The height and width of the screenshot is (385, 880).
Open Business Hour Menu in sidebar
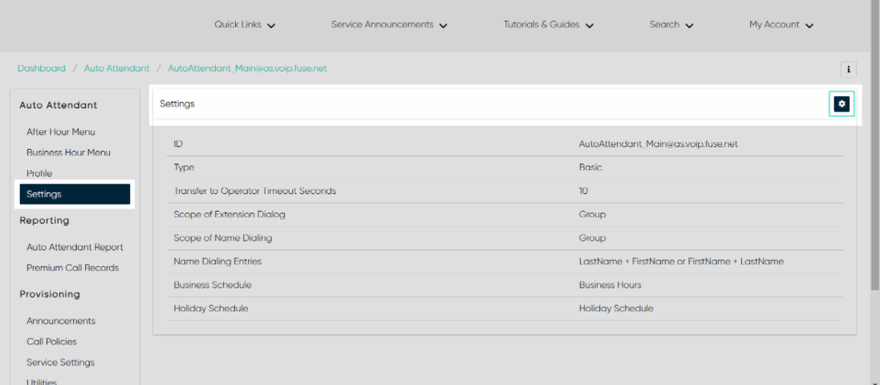point(68,153)
